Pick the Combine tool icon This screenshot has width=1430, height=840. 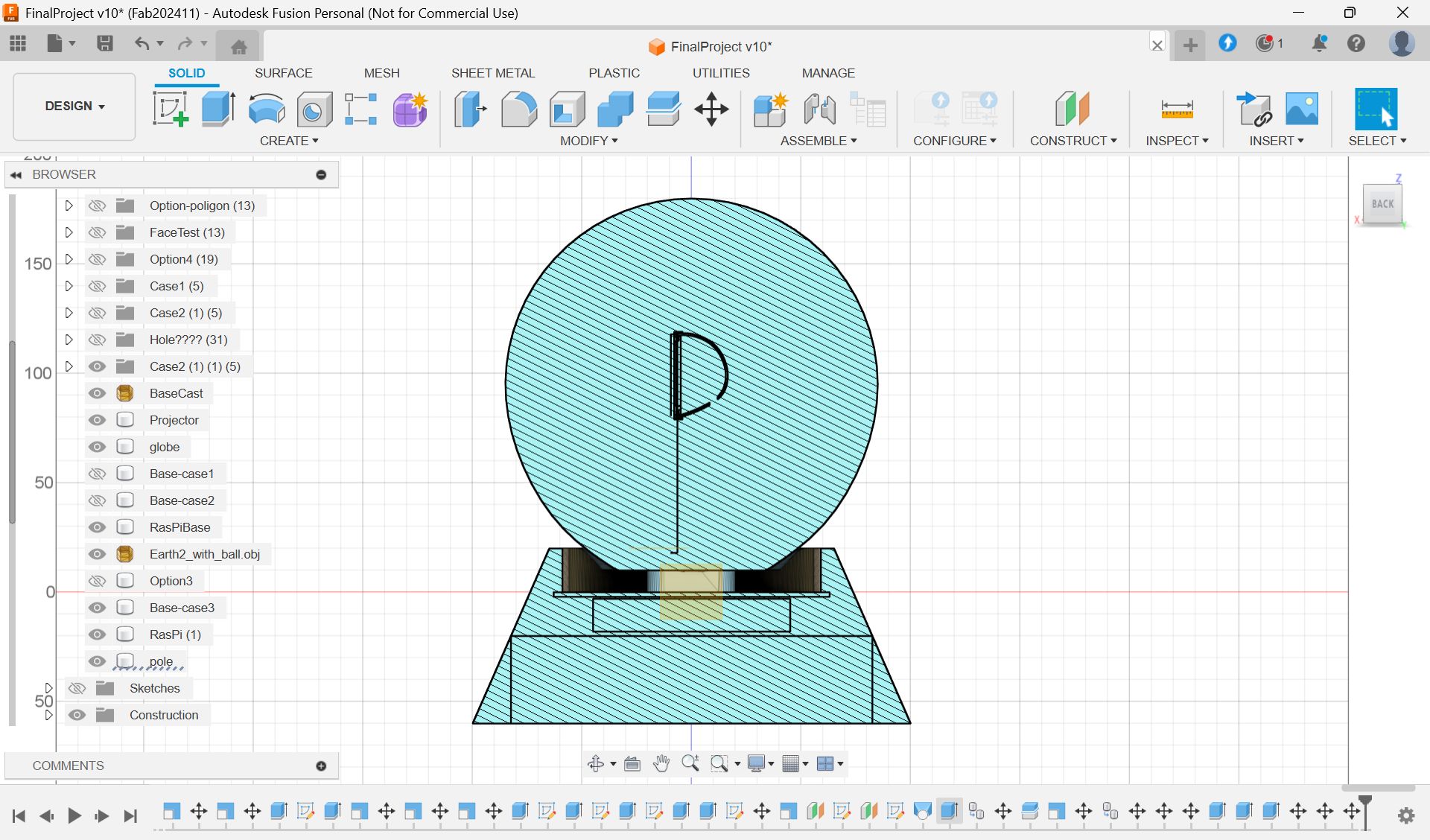click(x=615, y=109)
